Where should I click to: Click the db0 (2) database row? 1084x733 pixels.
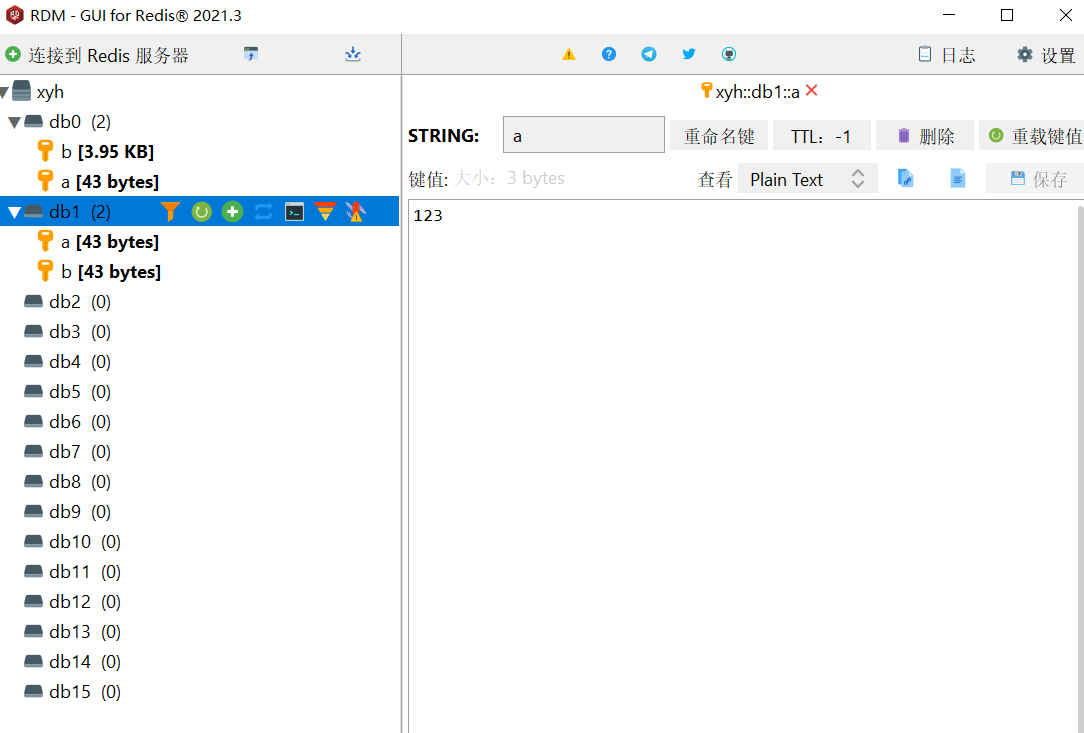click(199, 122)
